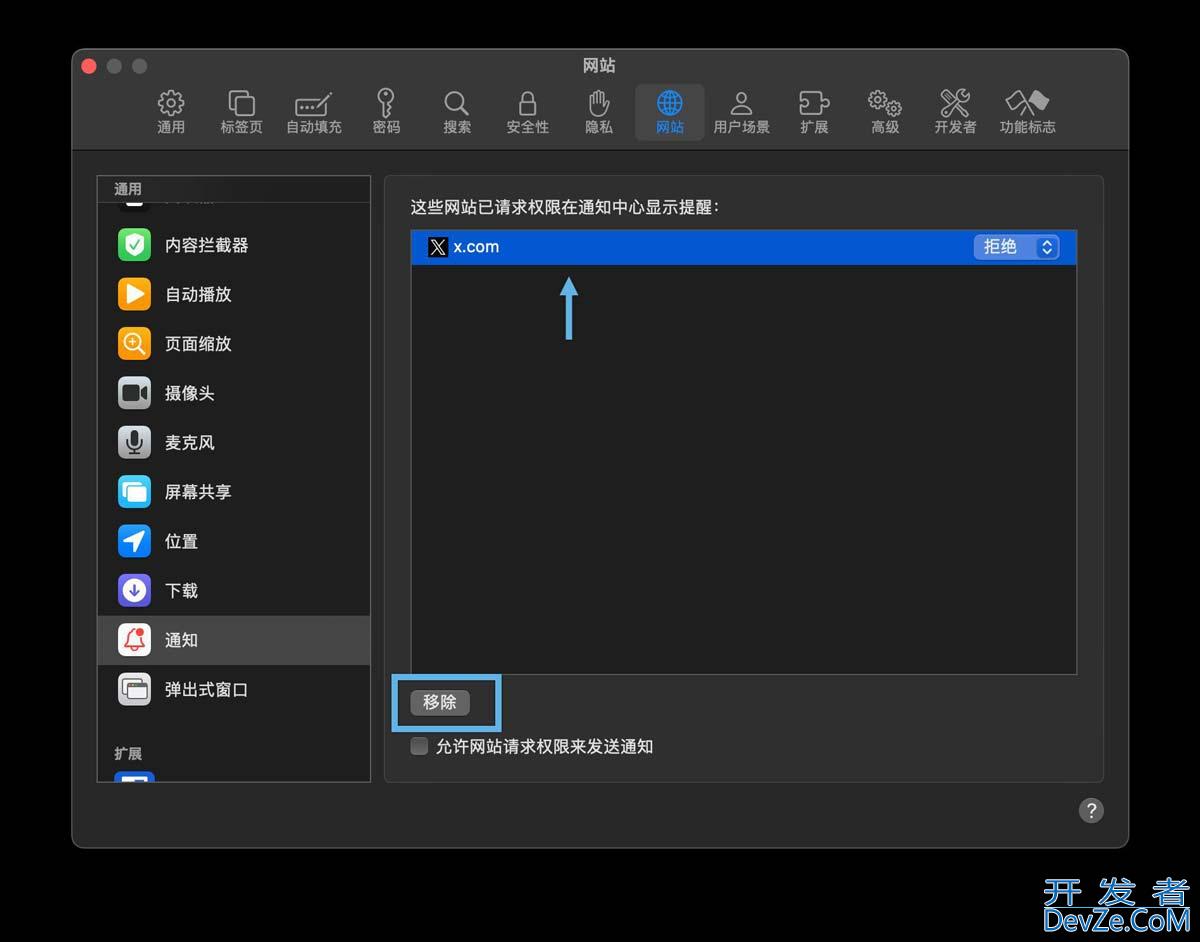Open the 密码 passwords key icon
The image size is (1200, 942).
[x=386, y=103]
